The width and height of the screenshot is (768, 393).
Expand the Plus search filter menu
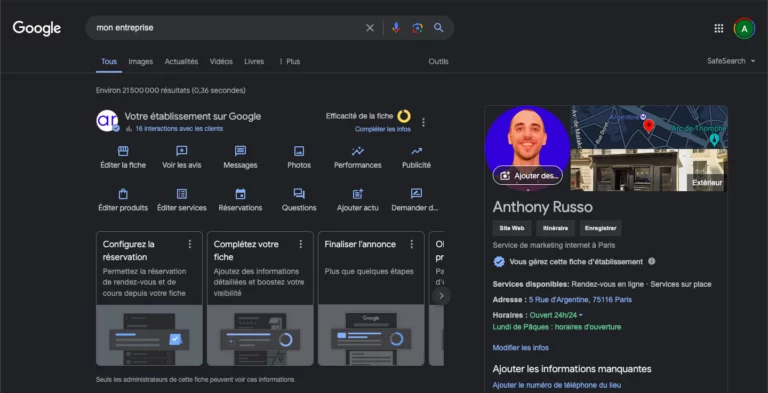point(289,62)
